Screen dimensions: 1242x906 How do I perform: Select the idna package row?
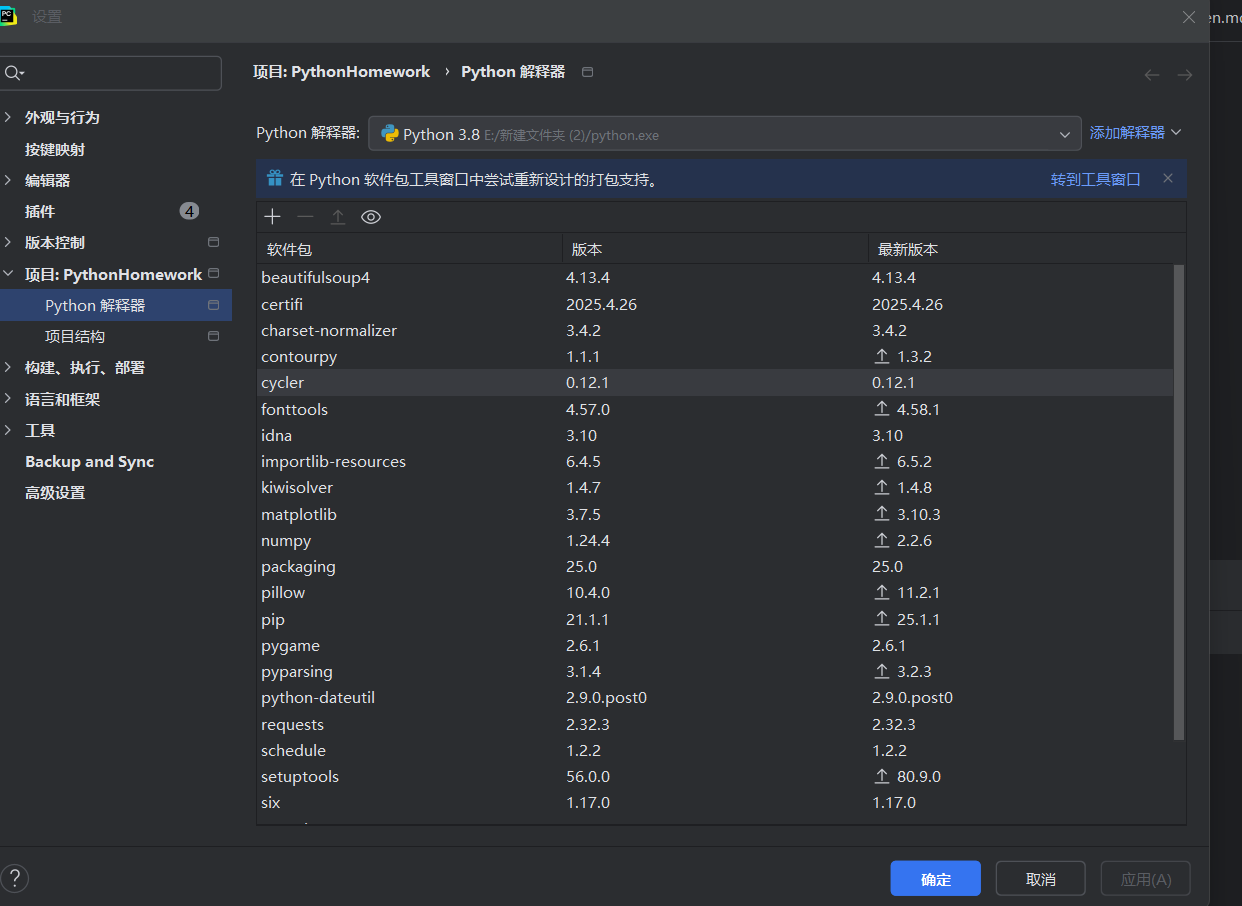[715, 435]
